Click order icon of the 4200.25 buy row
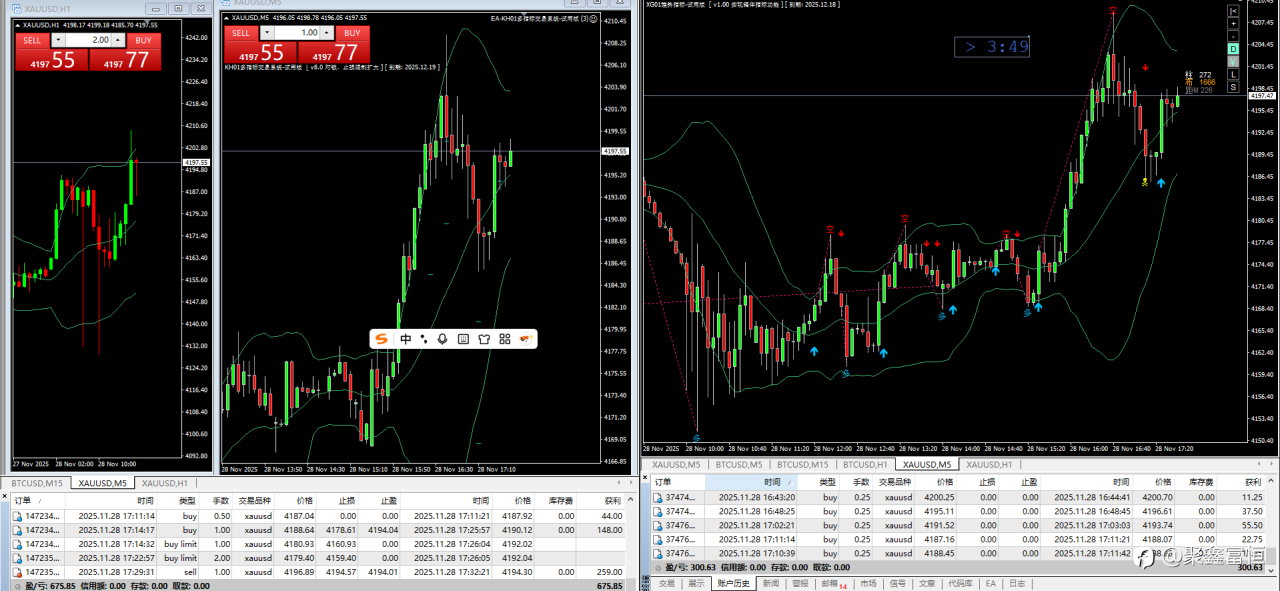The height and width of the screenshot is (591, 1280). (658, 497)
